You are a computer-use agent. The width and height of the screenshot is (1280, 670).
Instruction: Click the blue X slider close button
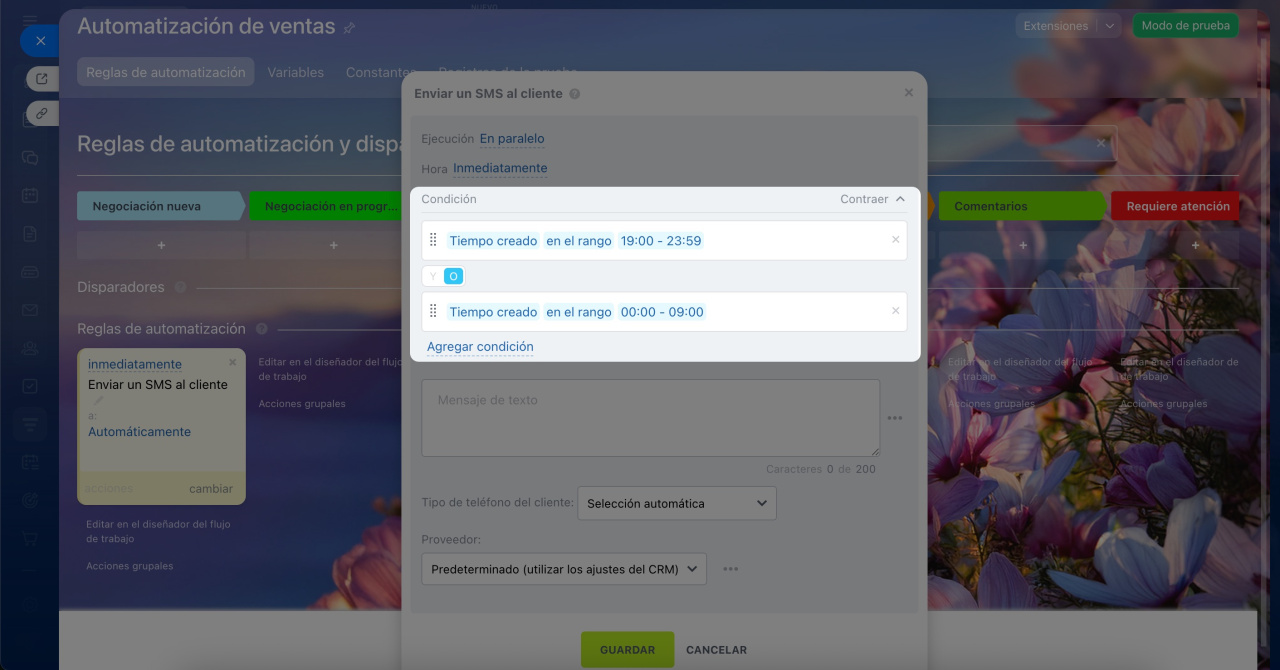pos(40,41)
